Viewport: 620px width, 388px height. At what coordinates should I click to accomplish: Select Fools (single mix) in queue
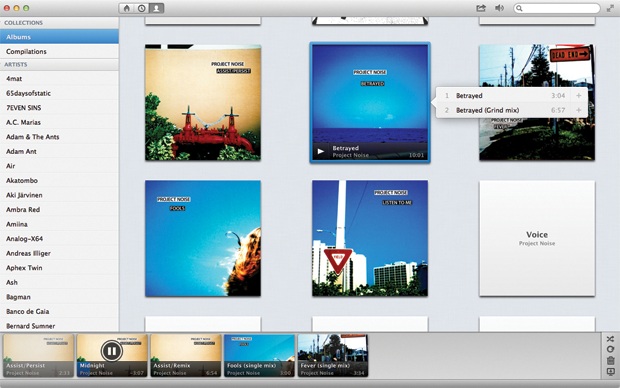259,355
